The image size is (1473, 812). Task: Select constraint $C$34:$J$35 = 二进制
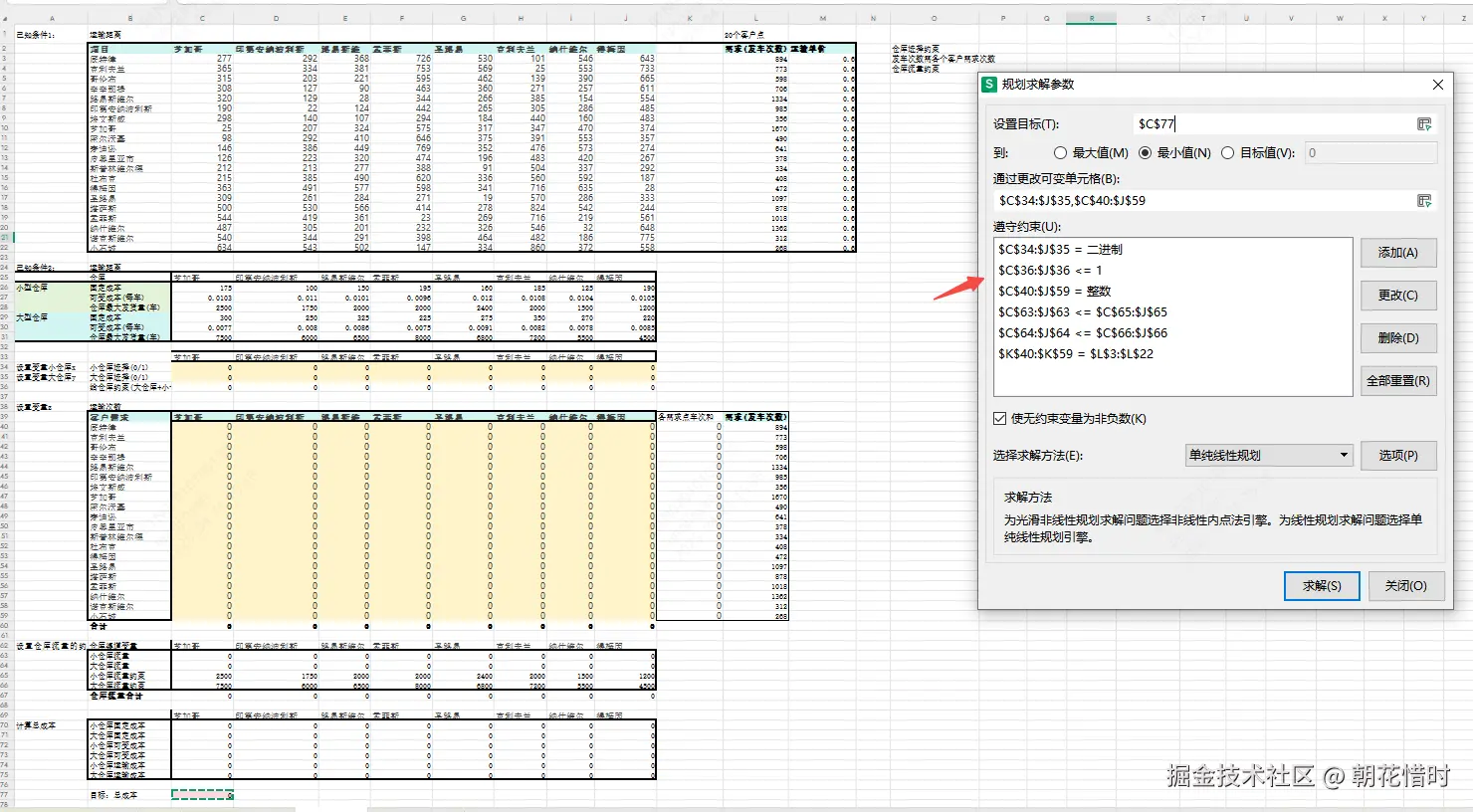point(1060,250)
